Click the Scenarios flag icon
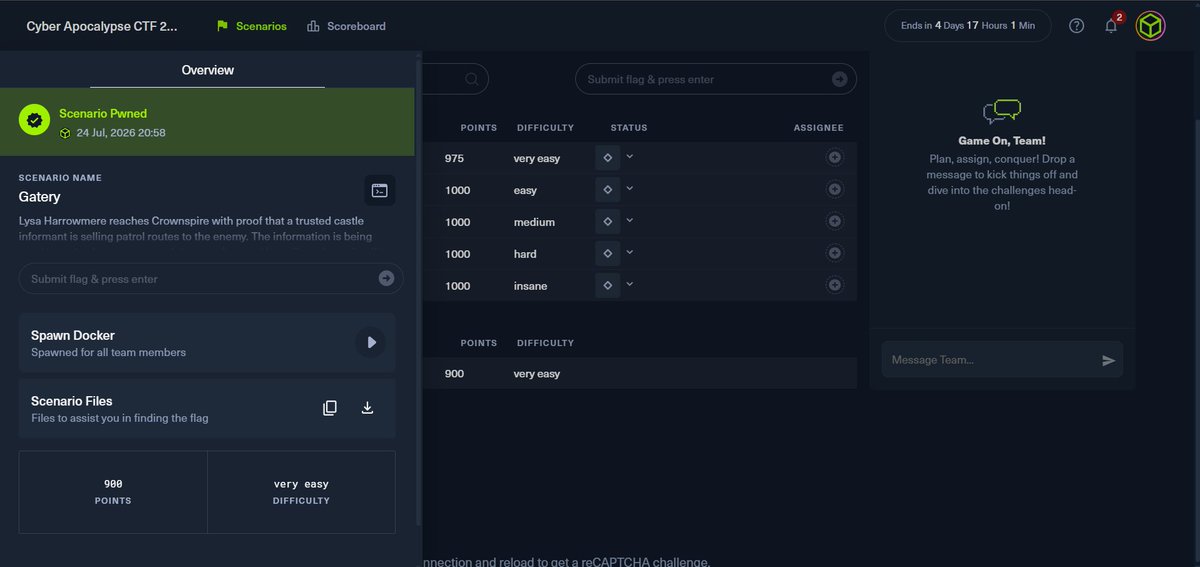This screenshot has height=567, width=1200. 222,26
